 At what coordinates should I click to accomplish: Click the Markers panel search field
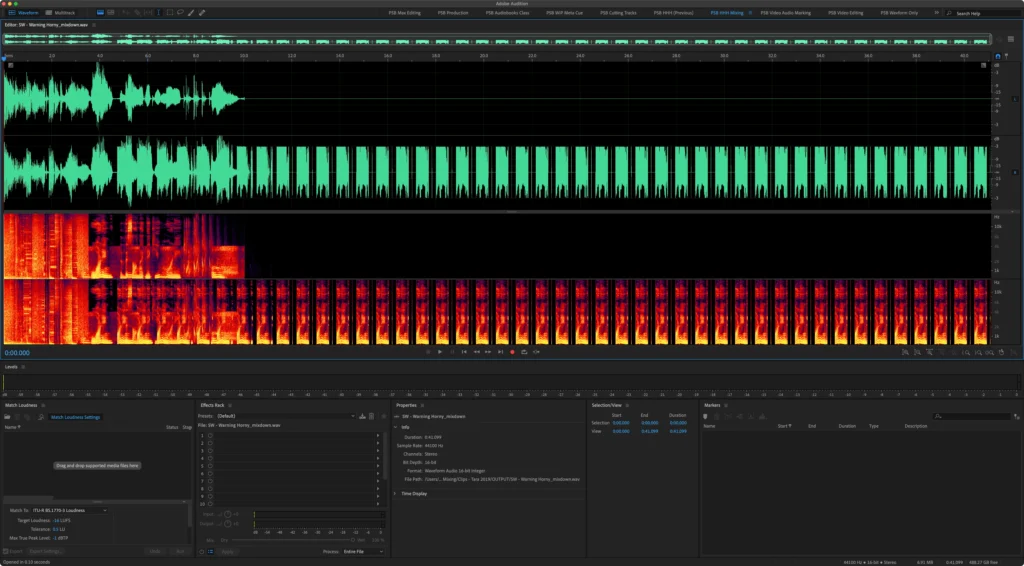click(x=972, y=417)
